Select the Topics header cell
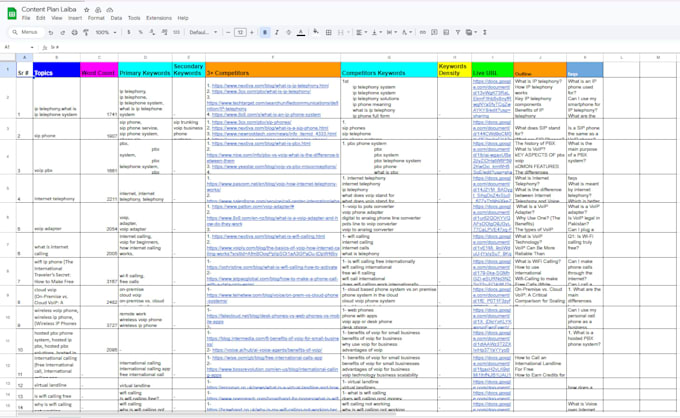Viewport: 680px width, 418px height. point(57,70)
